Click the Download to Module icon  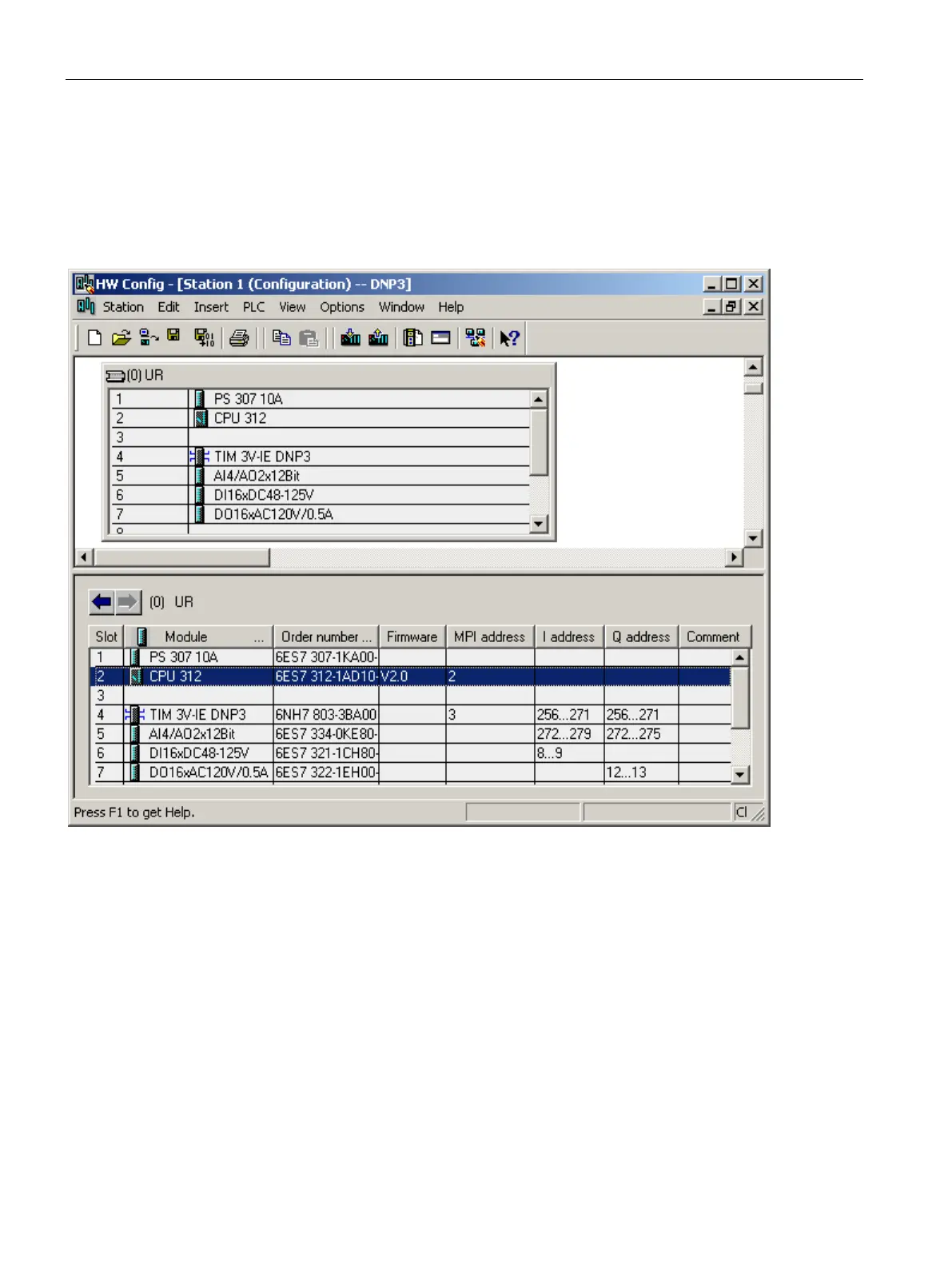coord(350,338)
